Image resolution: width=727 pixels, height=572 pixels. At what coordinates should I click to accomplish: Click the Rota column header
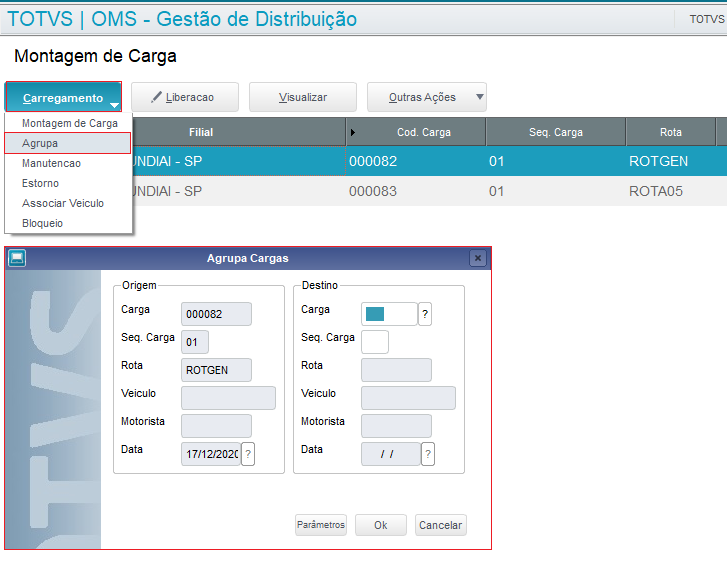pyautogui.click(x=670, y=132)
